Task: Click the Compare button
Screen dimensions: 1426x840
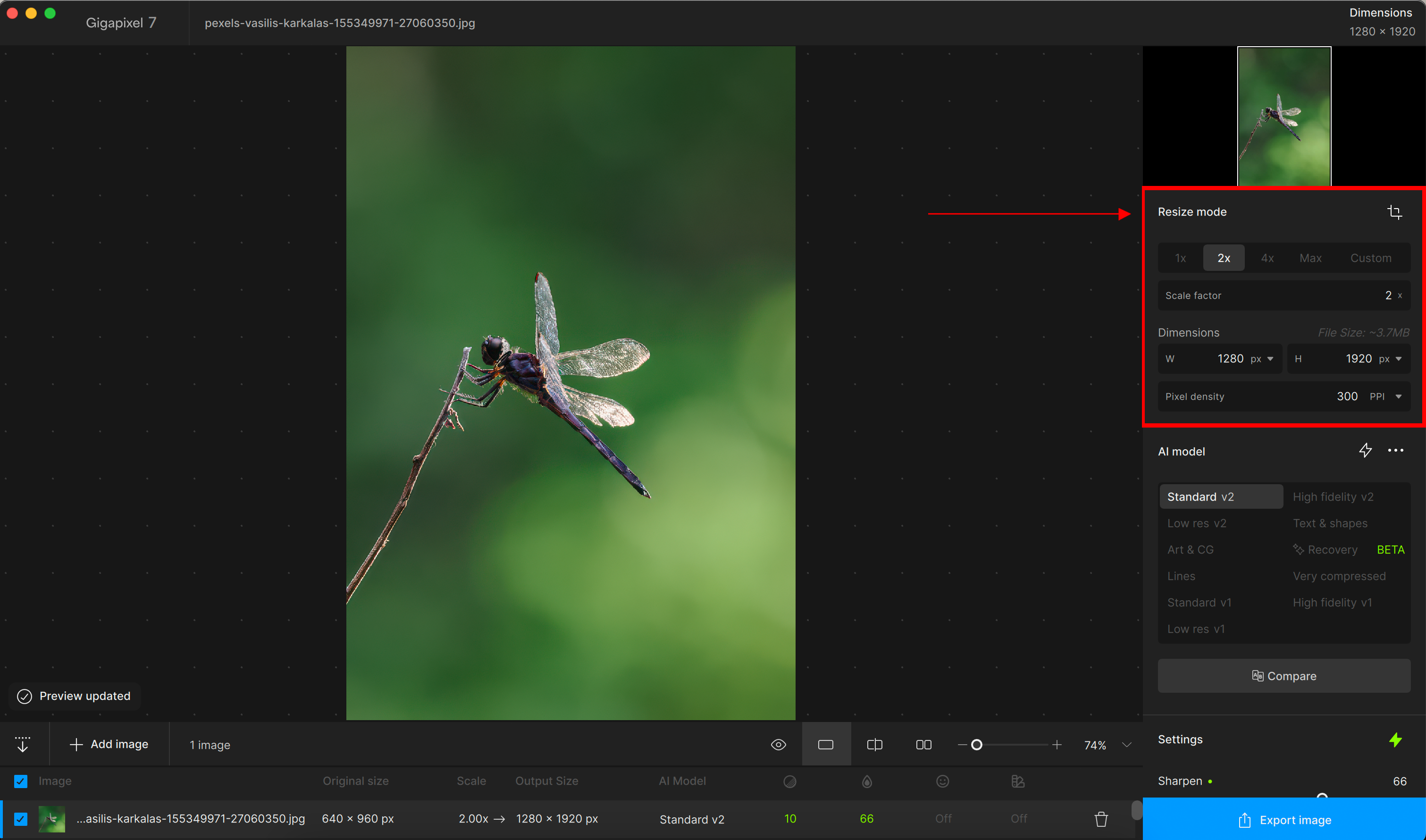Action: pyautogui.click(x=1284, y=676)
